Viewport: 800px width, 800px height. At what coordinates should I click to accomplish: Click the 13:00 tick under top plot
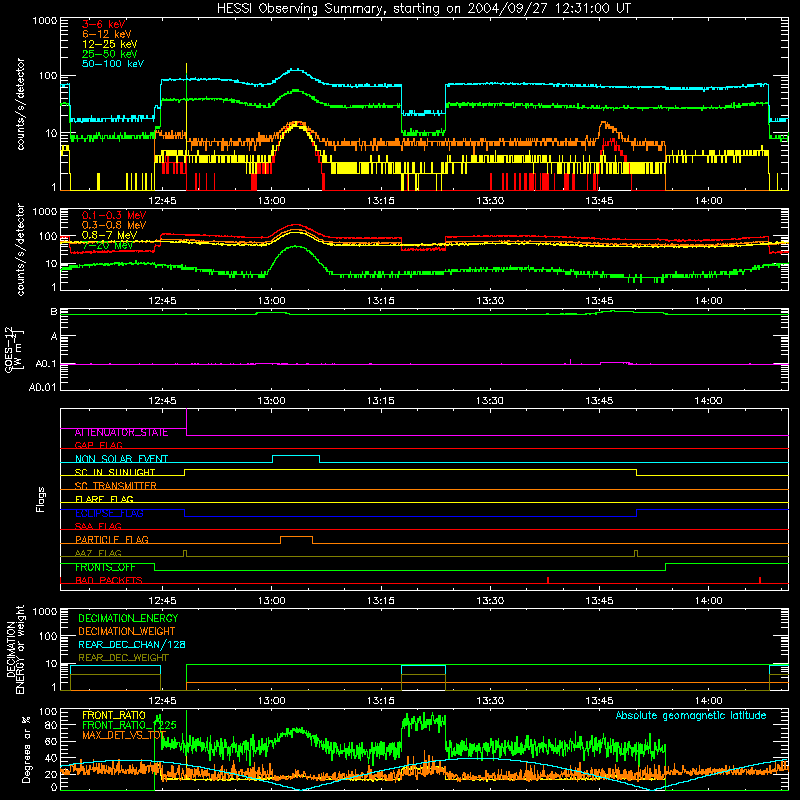click(x=271, y=201)
